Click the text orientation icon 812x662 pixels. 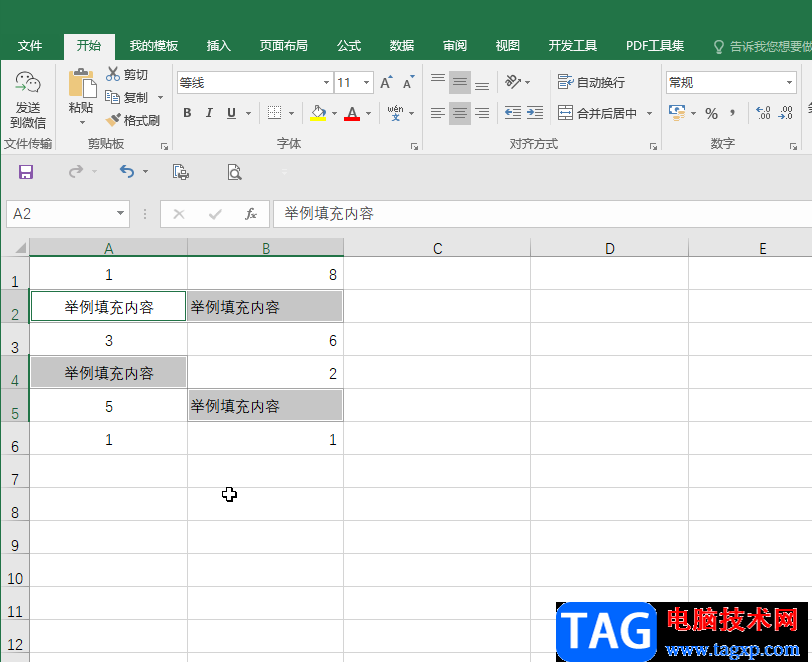point(513,82)
